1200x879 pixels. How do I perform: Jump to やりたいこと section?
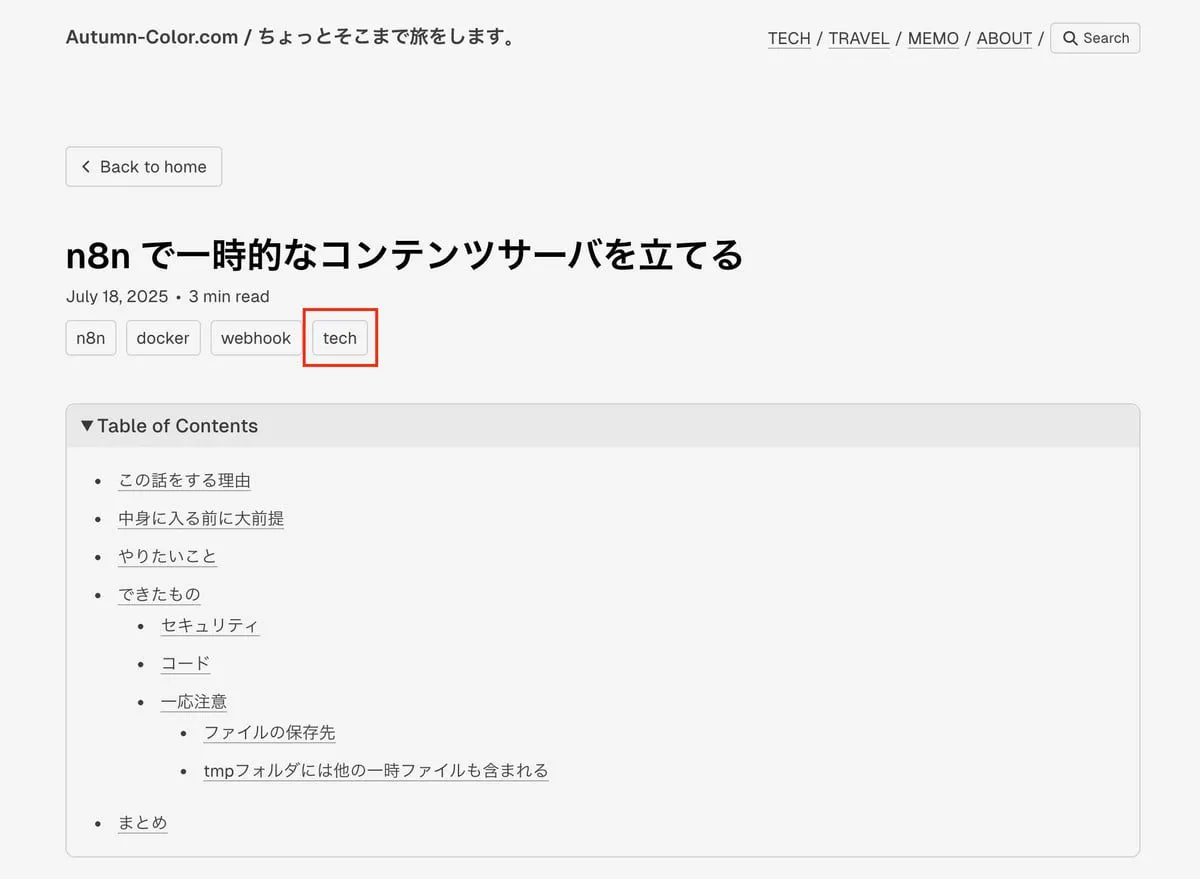click(x=167, y=557)
